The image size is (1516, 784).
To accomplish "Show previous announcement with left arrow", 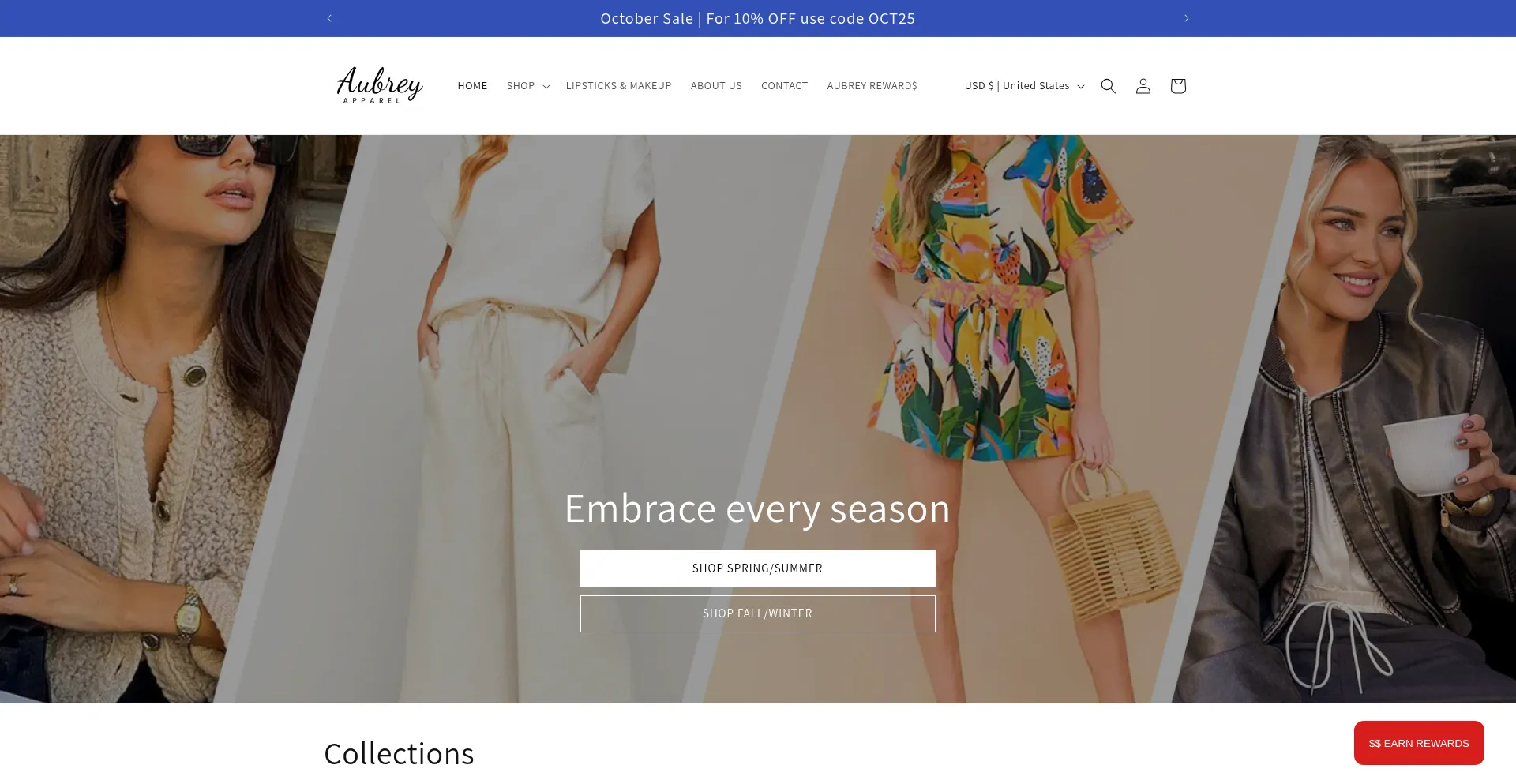I will pos(329,18).
